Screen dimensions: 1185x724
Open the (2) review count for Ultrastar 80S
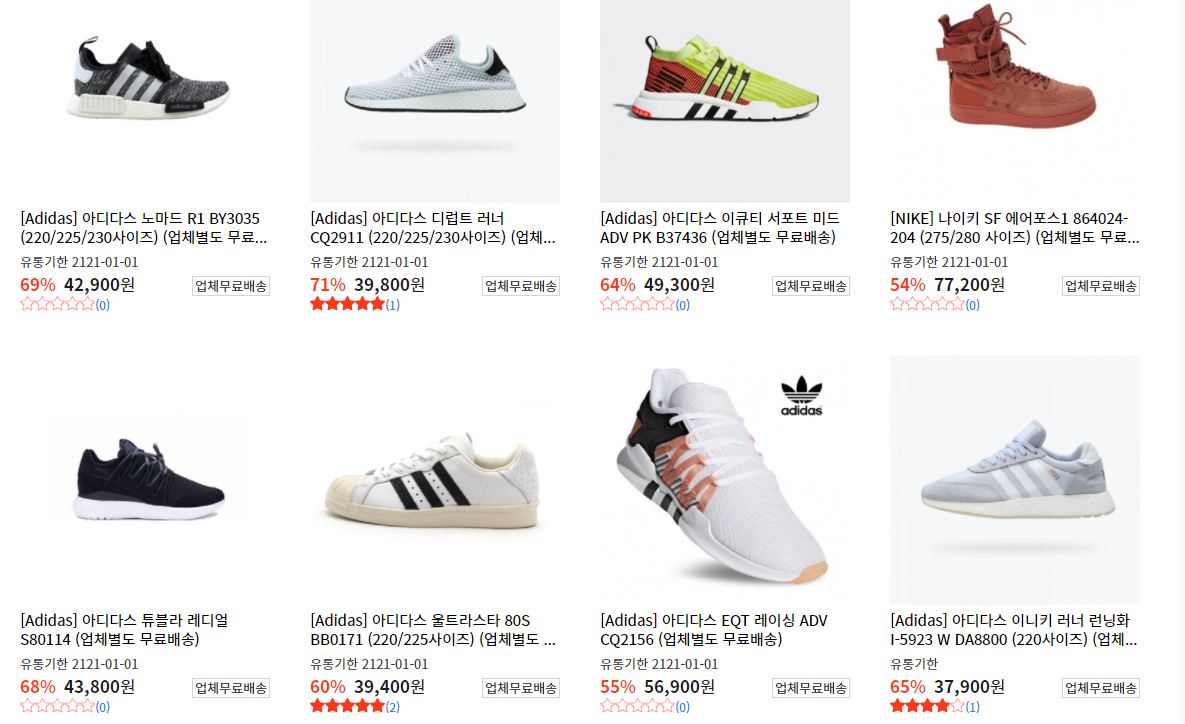[x=393, y=707]
